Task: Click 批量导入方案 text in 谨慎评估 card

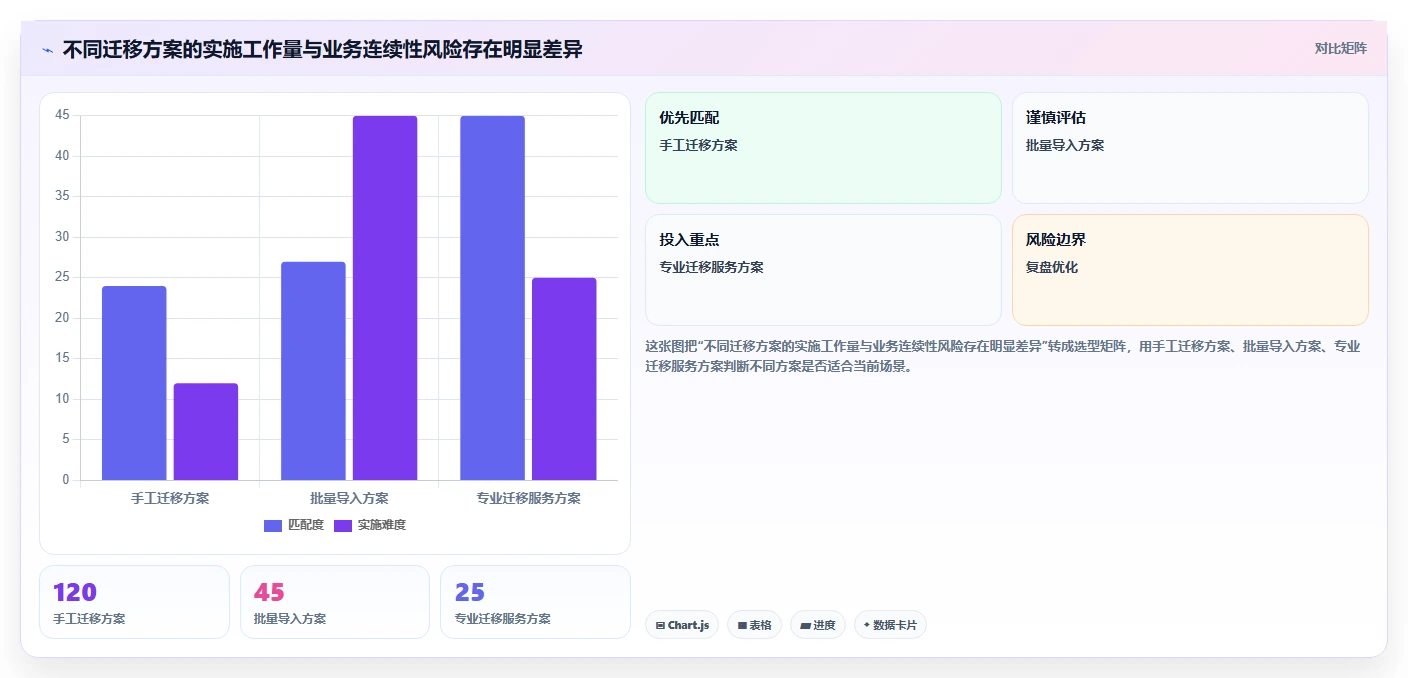Action: tap(1065, 145)
